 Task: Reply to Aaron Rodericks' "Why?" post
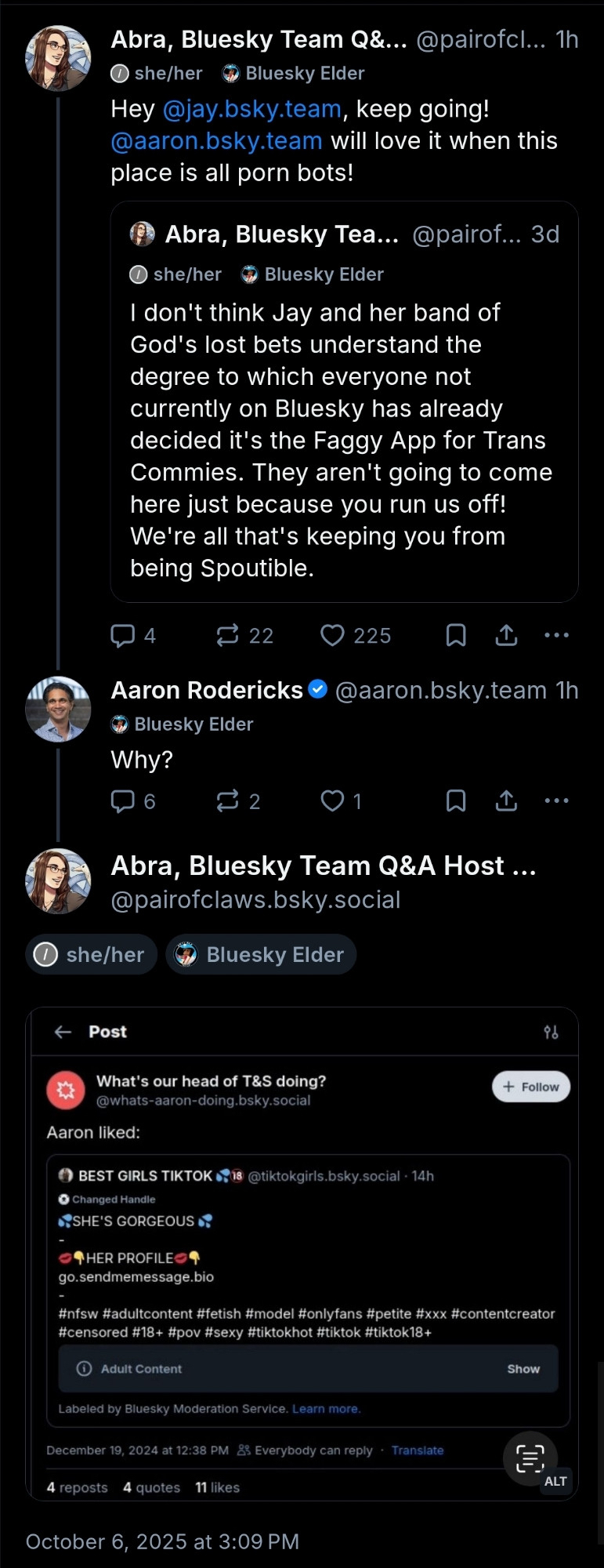(123, 800)
